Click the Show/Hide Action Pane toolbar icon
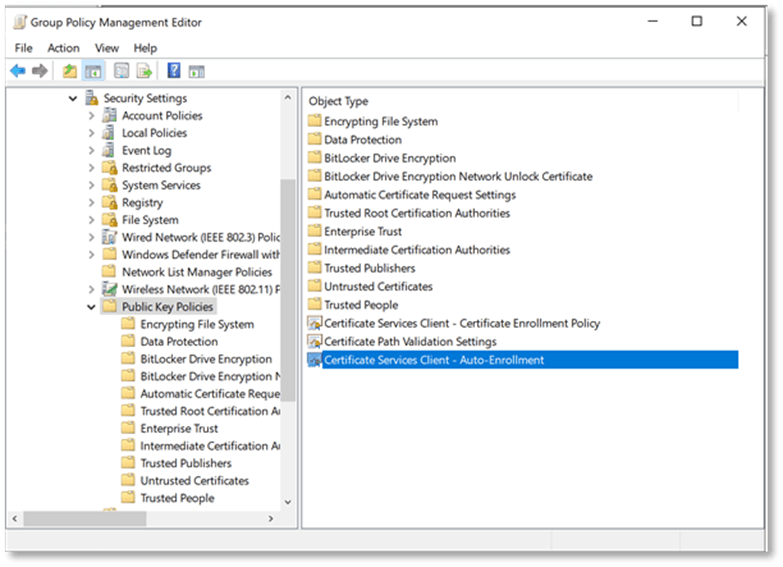Viewport: 783px width, 567px height. click(x=197, y=71)
